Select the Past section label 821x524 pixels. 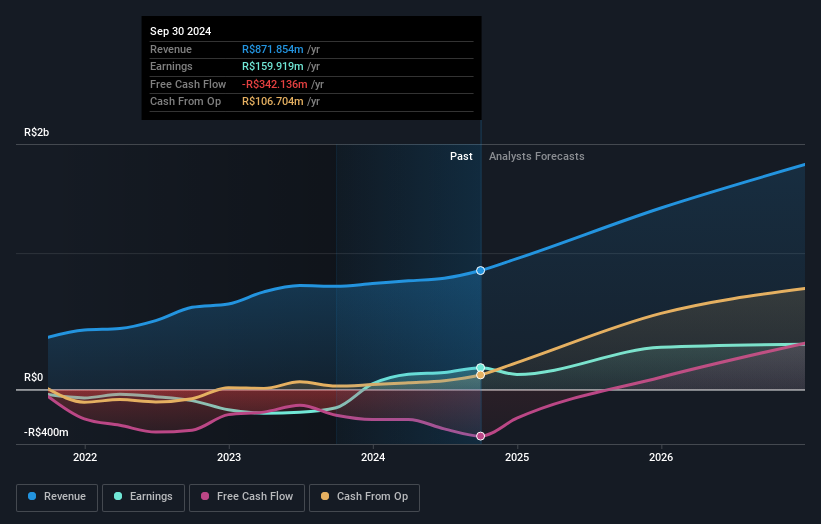click(x=461, y=156)
